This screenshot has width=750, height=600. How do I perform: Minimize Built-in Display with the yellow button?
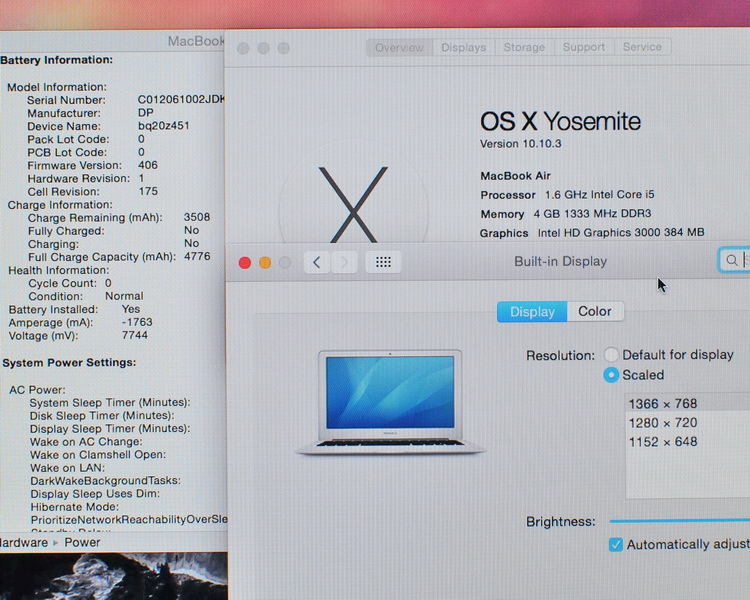tap(265, 263)
